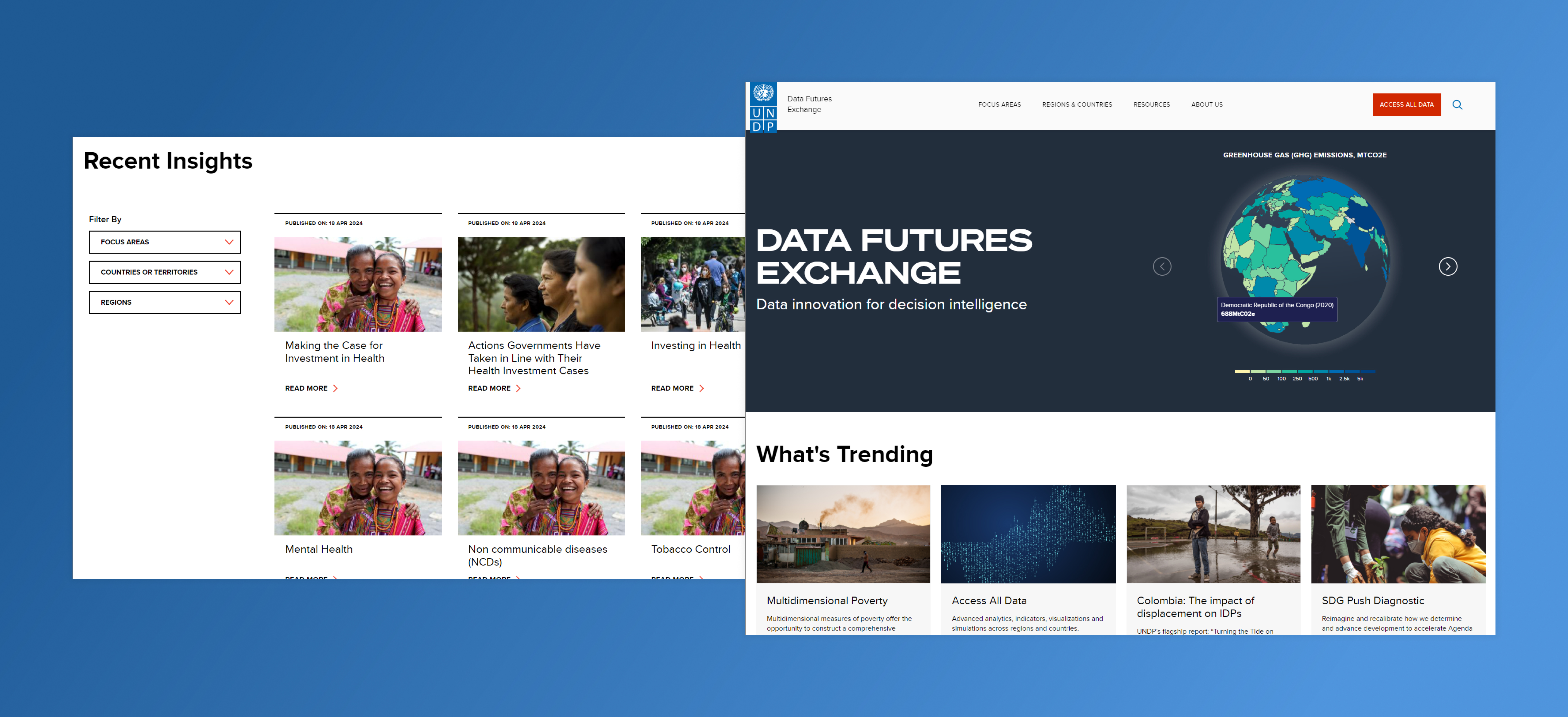Click the emissions color scale legend
Screen dimensions: 1568x717
[x=1304, y=375]
